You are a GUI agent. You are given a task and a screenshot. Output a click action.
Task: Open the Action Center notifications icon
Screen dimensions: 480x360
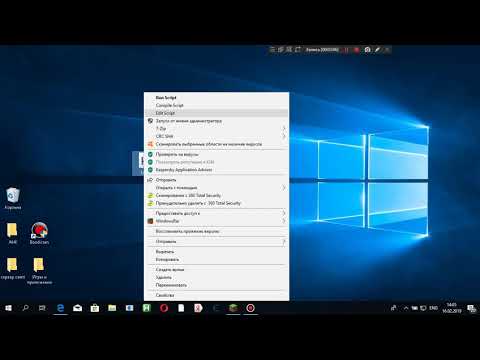pyautogui.click(x=471, y=308)
